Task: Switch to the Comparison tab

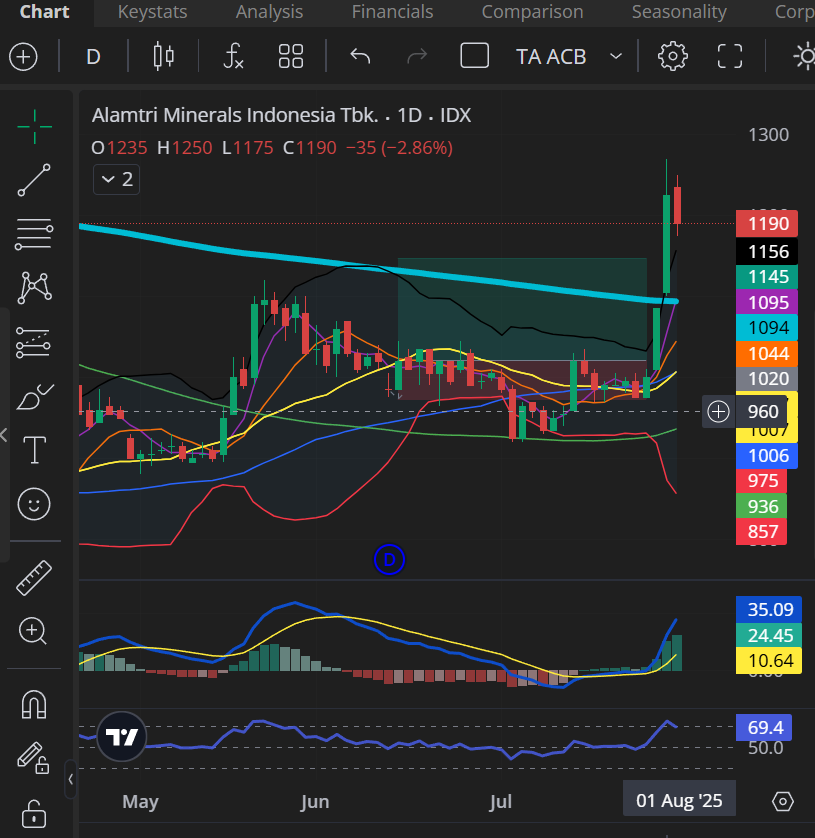Action: point(532,12)
